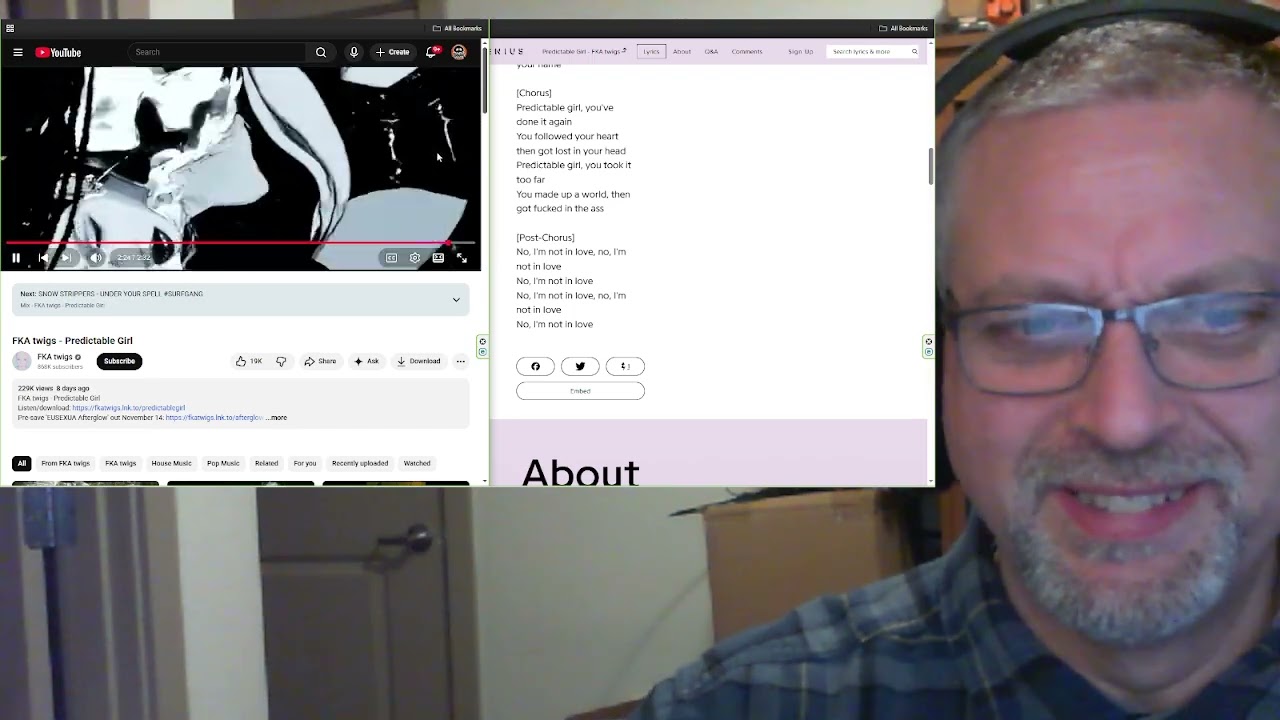Expand description with ...more
The height and width of the screenshot is (720, 1280).
(277, 418)
